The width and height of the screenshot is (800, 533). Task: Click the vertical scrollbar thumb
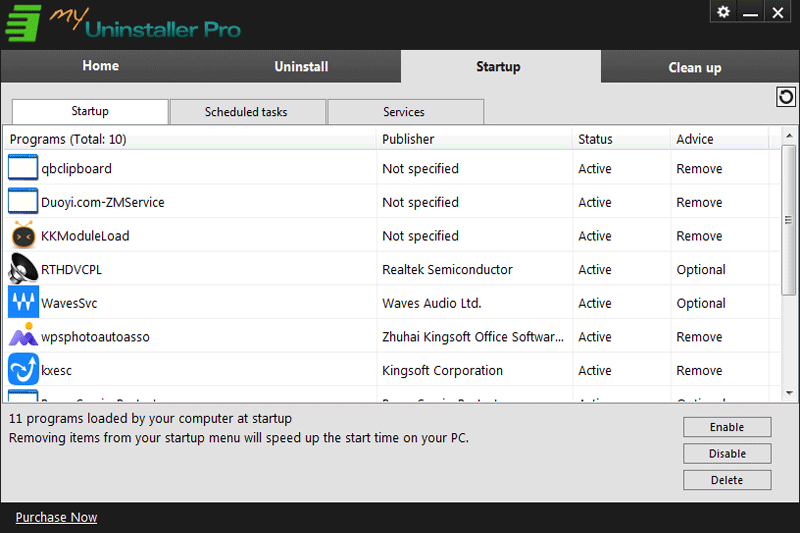pyautogui.click(x=789, y=220)
